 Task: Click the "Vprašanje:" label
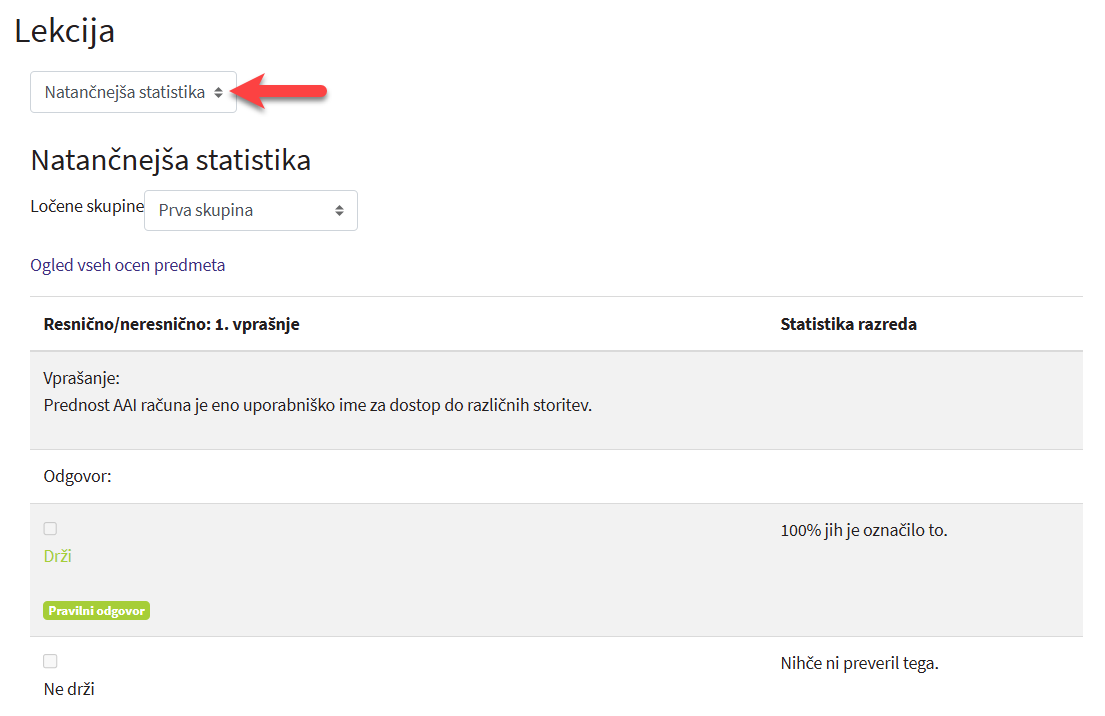coord(82,379)
